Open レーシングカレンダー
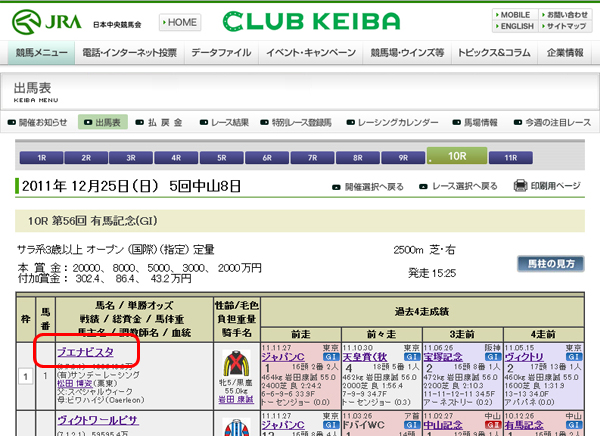This screenshot has height=436, width=600. 392,122
